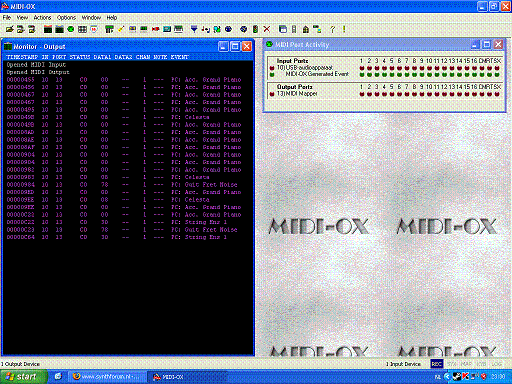Viewport: 512px width, 384px height.
Task: Switch to the synthforum.nl taskbar button
Action: [x=107, y=377]
